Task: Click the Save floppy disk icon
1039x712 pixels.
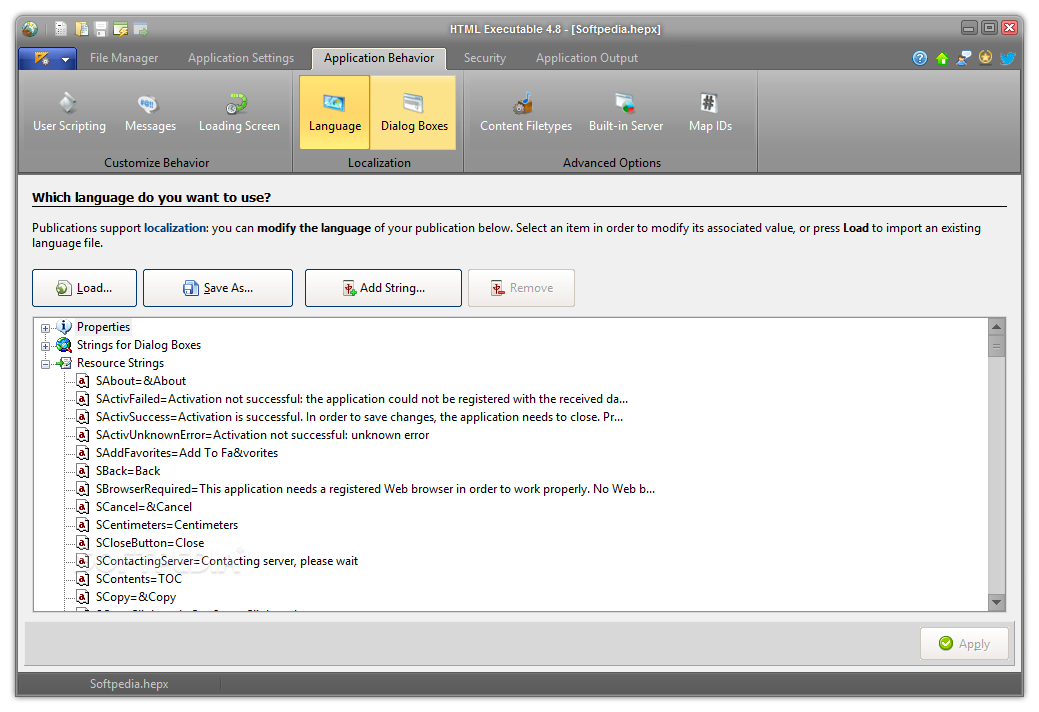Action: click(101, 28)
